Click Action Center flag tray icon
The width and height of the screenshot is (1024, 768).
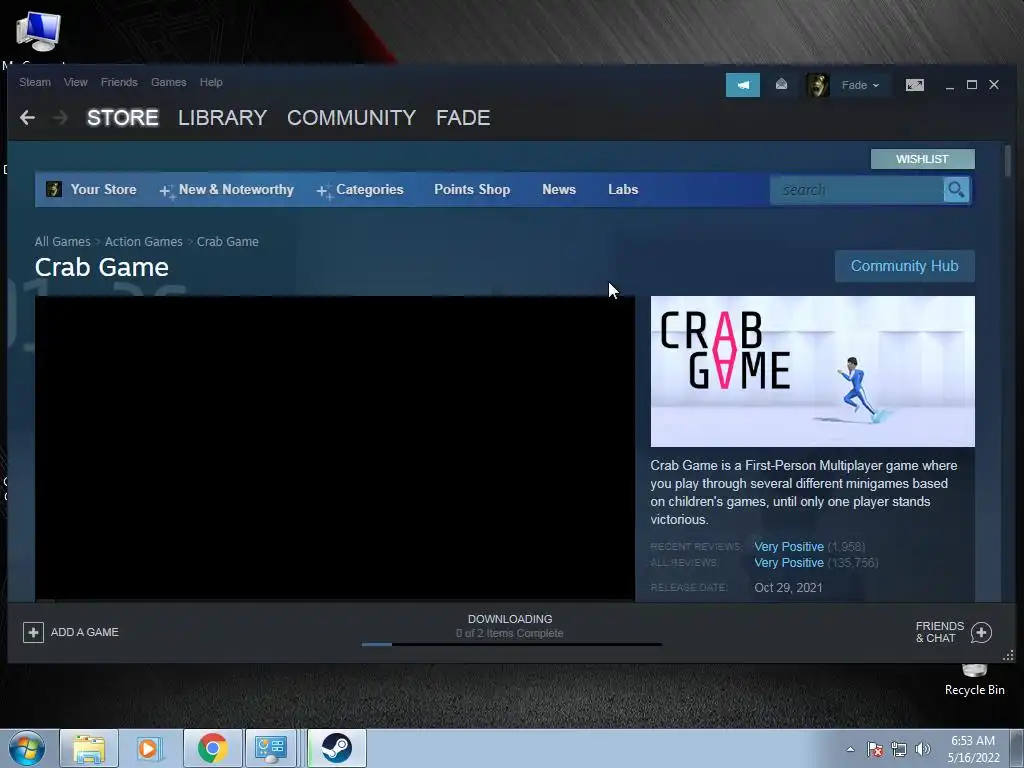pos(875,749)
